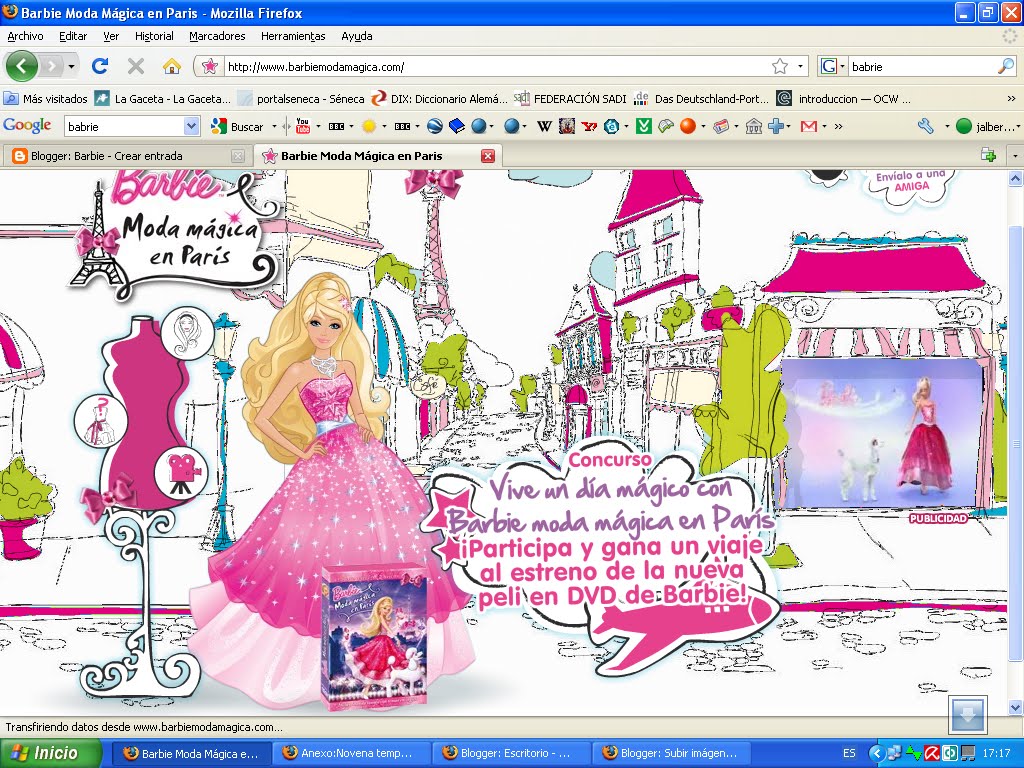The width and height of the screenshot is (1024, 768).
Task: Open the Herramientas menu
Action: pyautogui.click(x=293, y=36)
